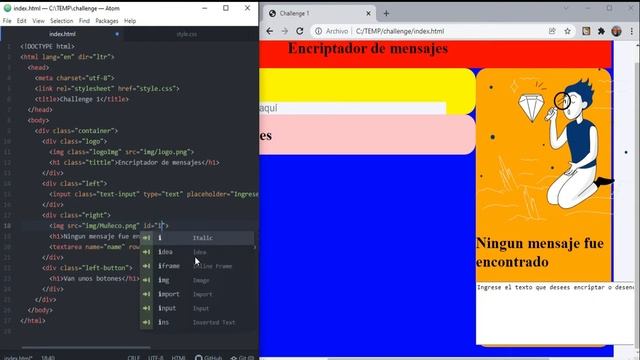Click line 18 in the editor gutter

pos(8,226)
